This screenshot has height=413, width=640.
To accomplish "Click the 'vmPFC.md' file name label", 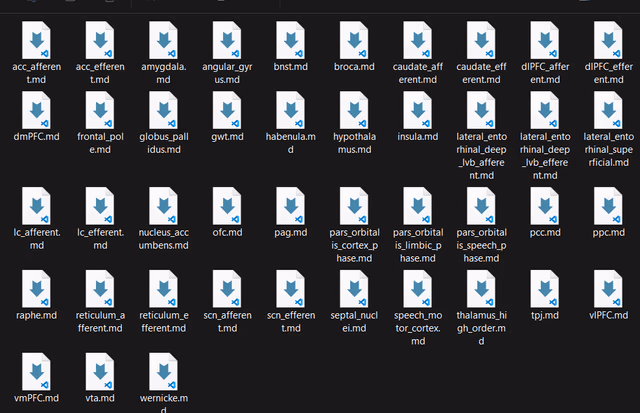I will click(36, 398).
